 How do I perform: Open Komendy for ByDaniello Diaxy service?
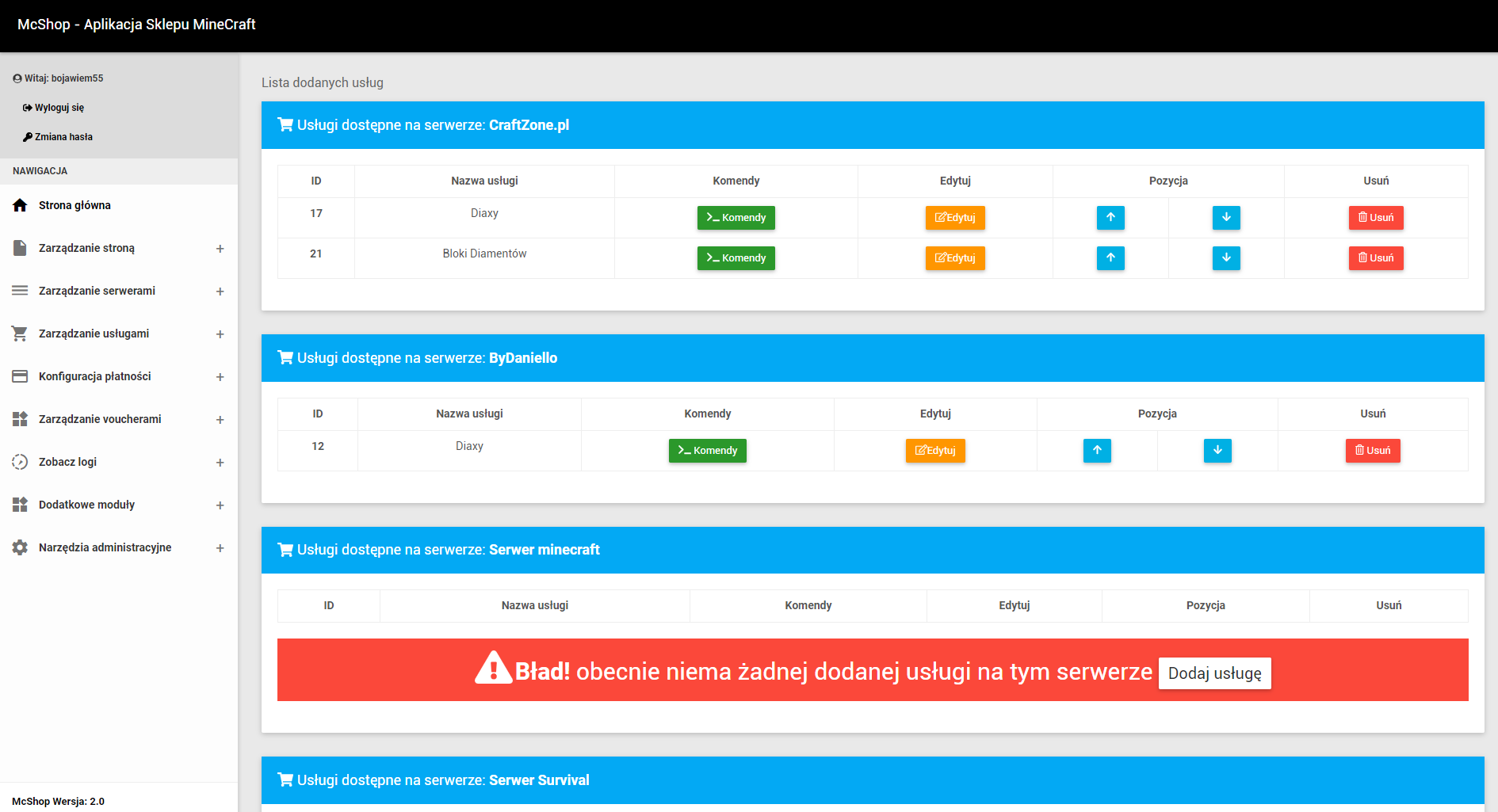[x=707, y=451]
